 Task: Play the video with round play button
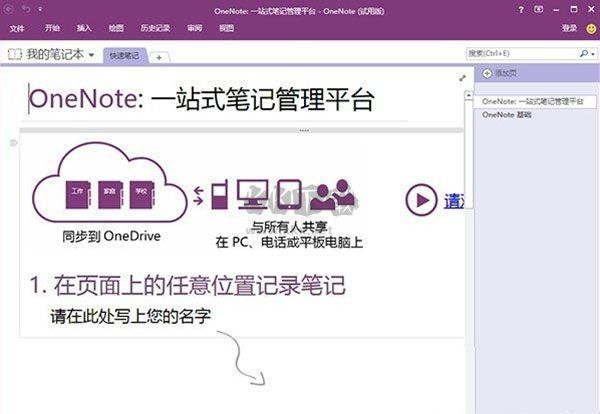[421, 200]
